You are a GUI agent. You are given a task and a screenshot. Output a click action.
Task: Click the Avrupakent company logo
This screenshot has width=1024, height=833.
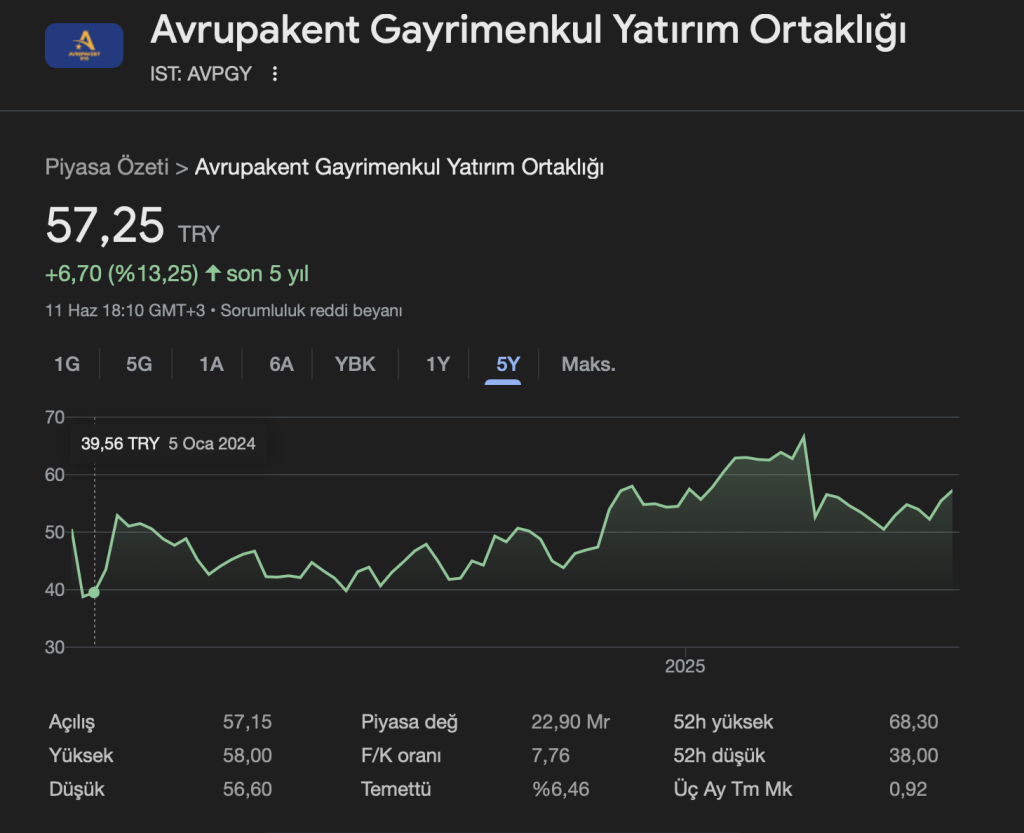(84, 45)
